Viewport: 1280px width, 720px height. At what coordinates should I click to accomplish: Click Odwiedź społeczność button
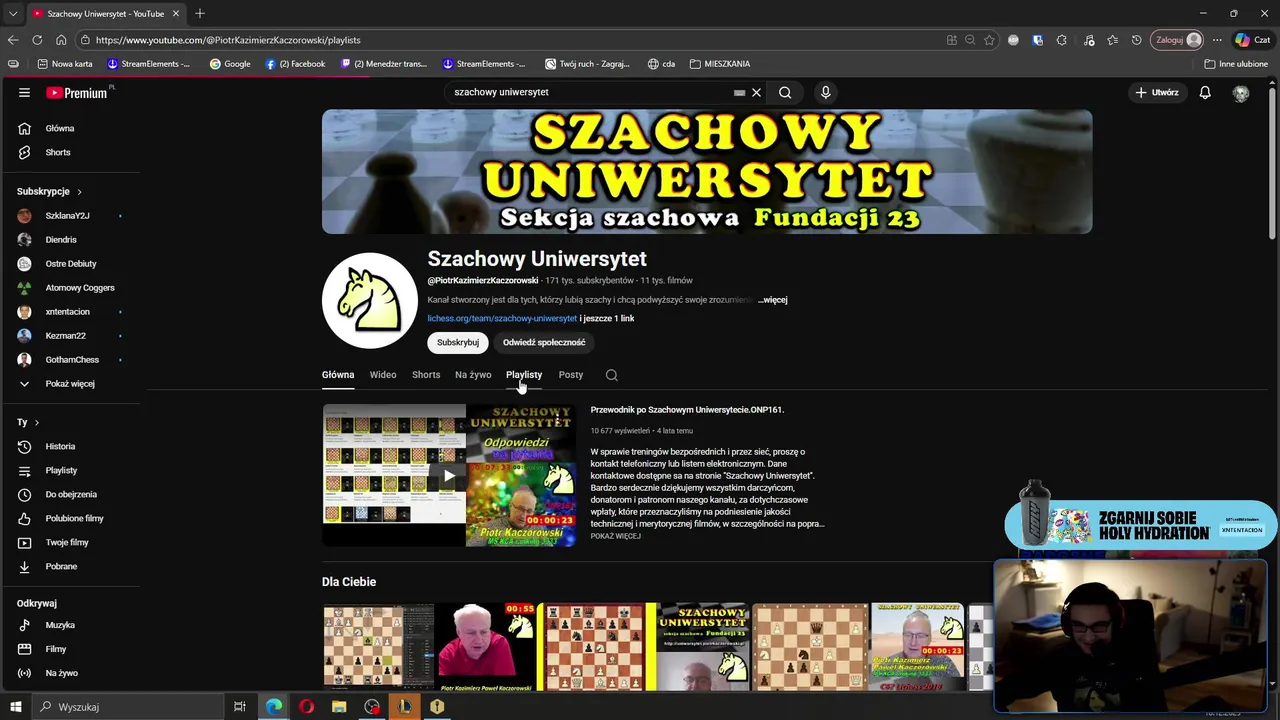pyautogui.click(x=544, y=342)
